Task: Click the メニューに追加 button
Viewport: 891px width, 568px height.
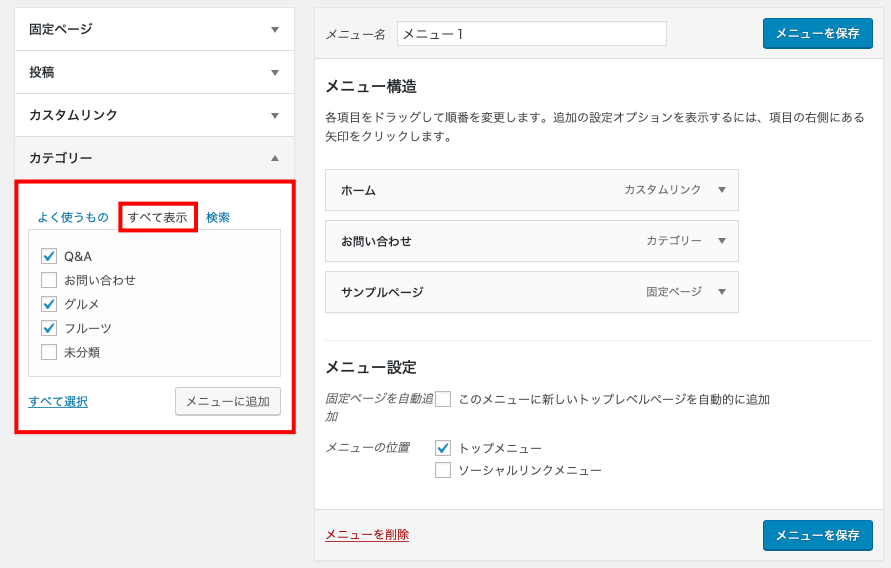Action: tap(228, 402)
